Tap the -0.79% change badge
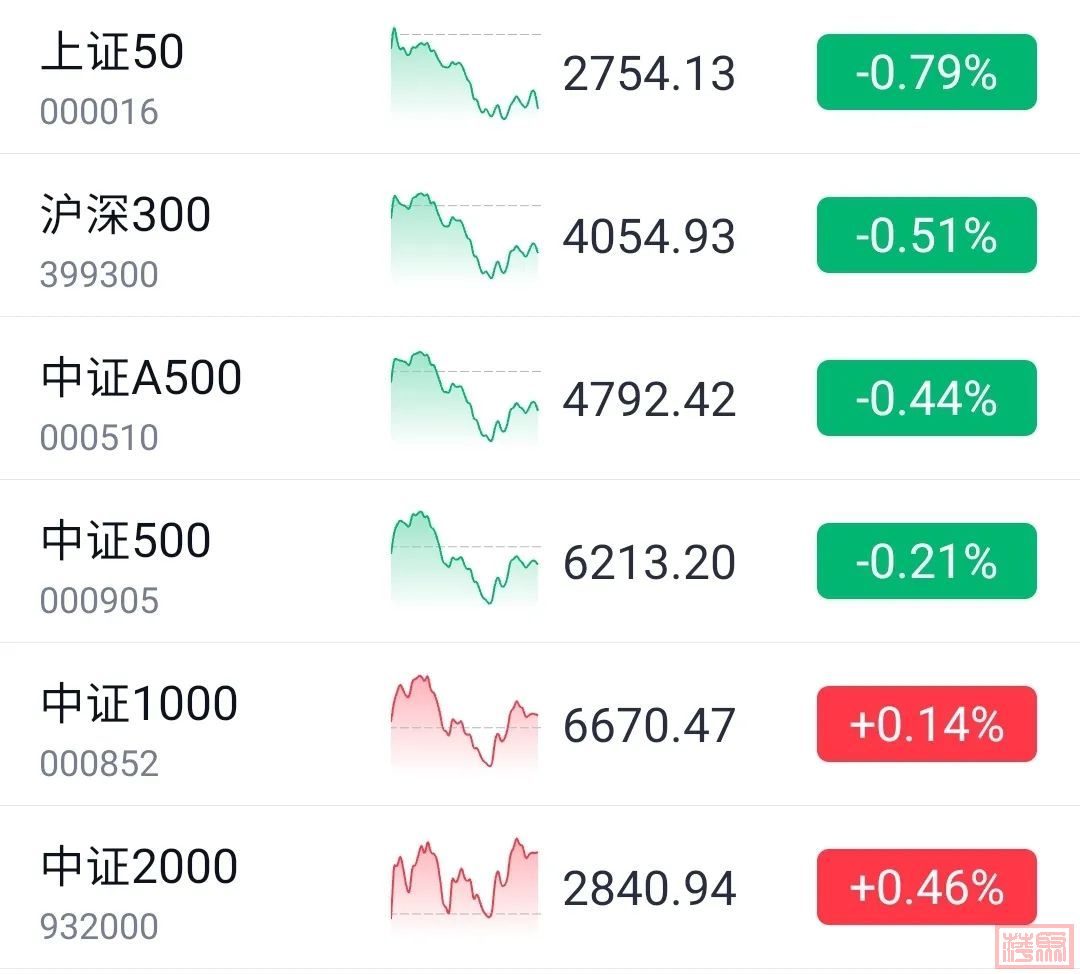Viewport: 1080px width, 974px height. tap(926, 73)
